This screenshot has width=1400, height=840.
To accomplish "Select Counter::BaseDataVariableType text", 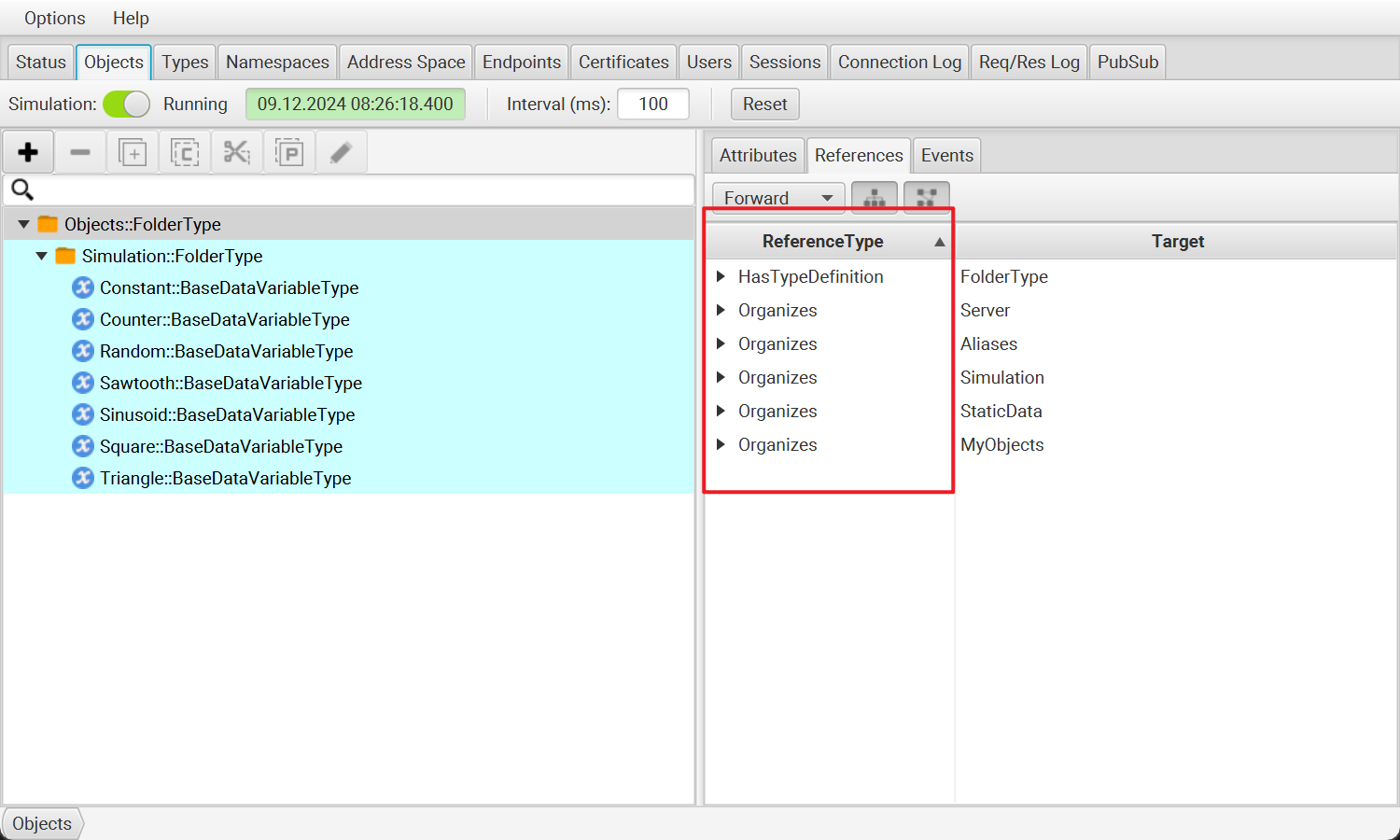I will coord(225,319).
